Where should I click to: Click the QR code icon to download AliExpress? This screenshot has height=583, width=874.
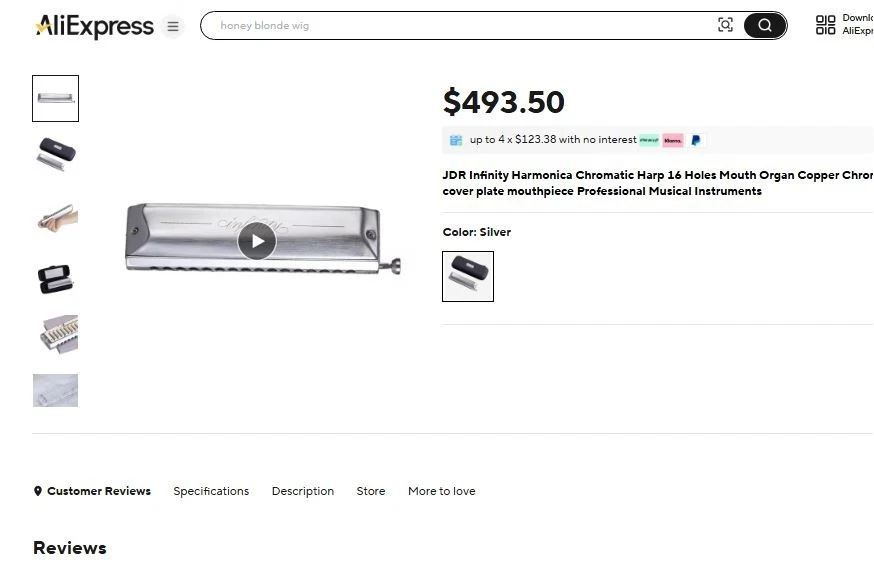point(826,23)
